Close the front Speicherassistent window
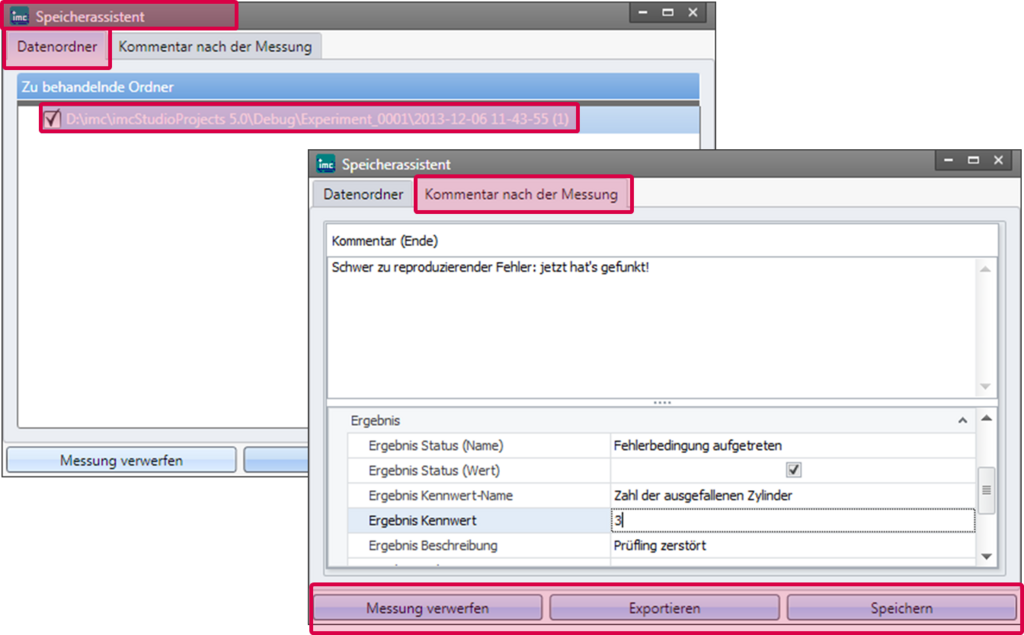1024x635 pixels. point(997,160)
